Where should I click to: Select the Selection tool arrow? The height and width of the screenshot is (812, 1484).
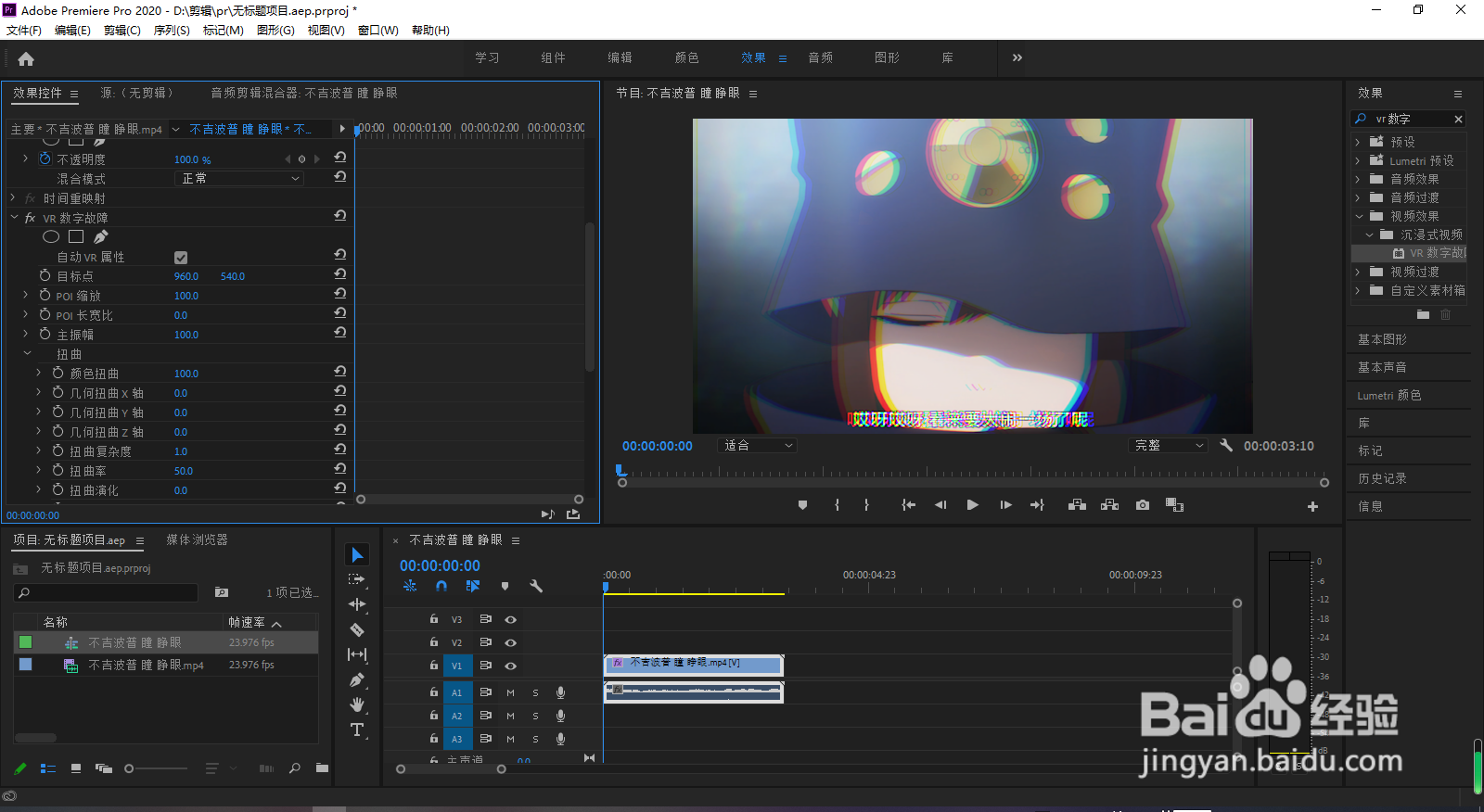[x=357, y=554]
